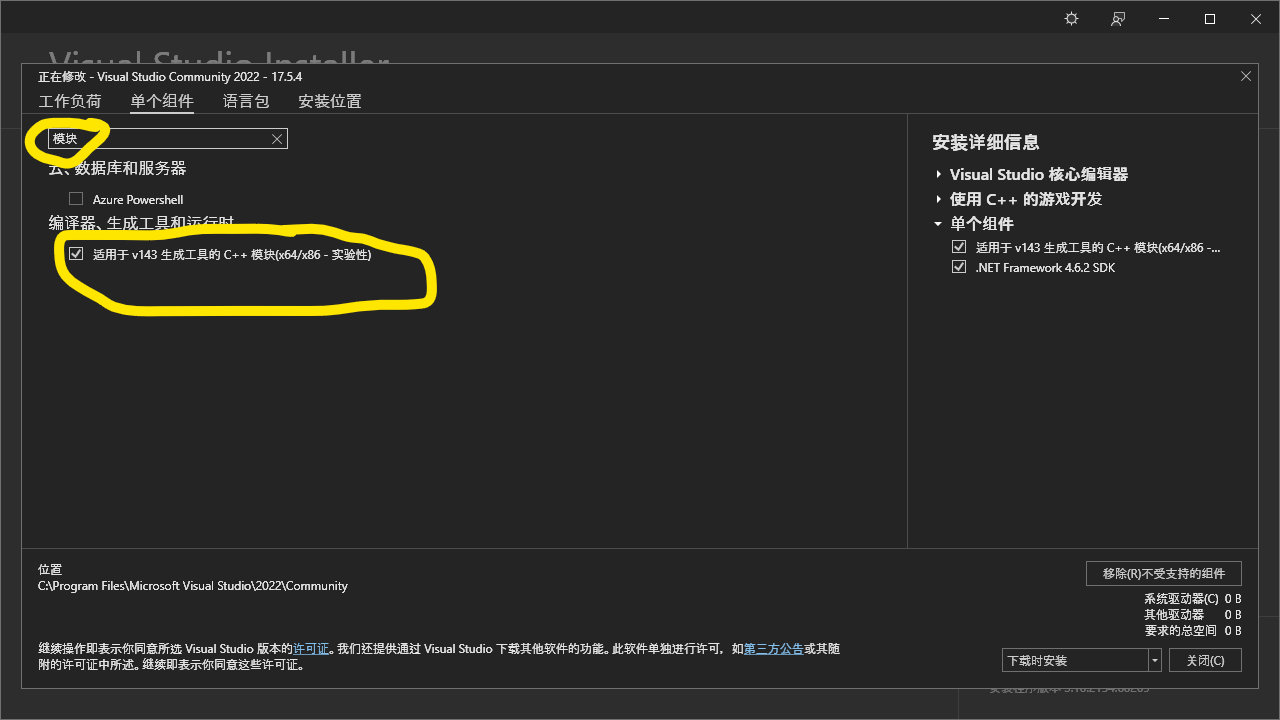Select the 单个组件 tab
This screenshot has height=720, width=1280.
(x=162, y=101)
